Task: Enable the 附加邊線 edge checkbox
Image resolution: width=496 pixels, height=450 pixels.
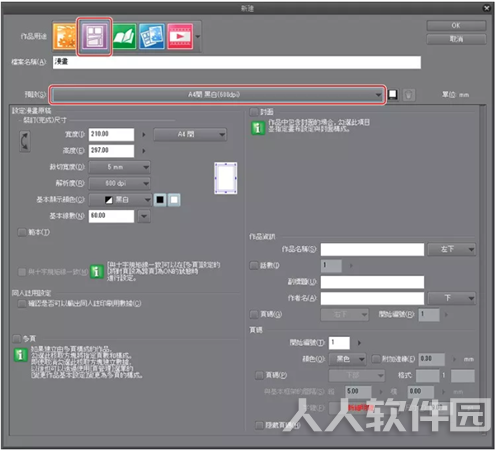Action: click(x=376, y=359)
